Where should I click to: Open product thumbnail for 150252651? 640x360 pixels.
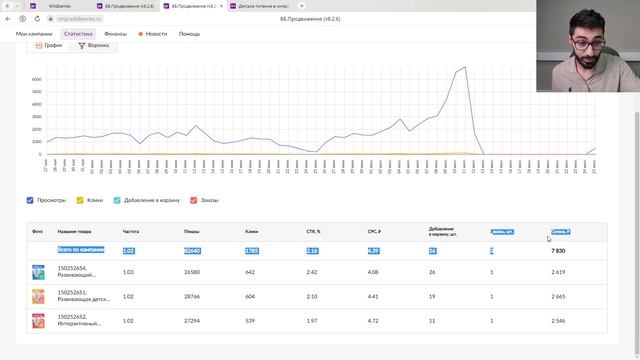point(38,297)
